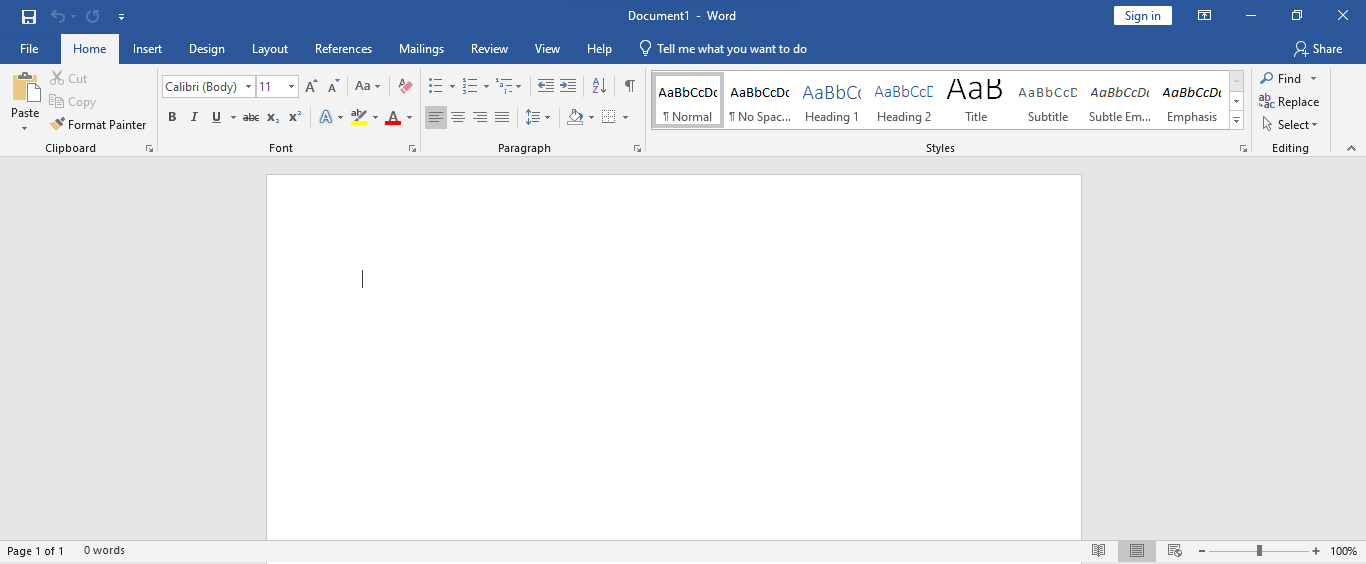The image size is (1366, 564).
Task: Expand the font color dropdown arrow
Action: click(x=409, y=117)
